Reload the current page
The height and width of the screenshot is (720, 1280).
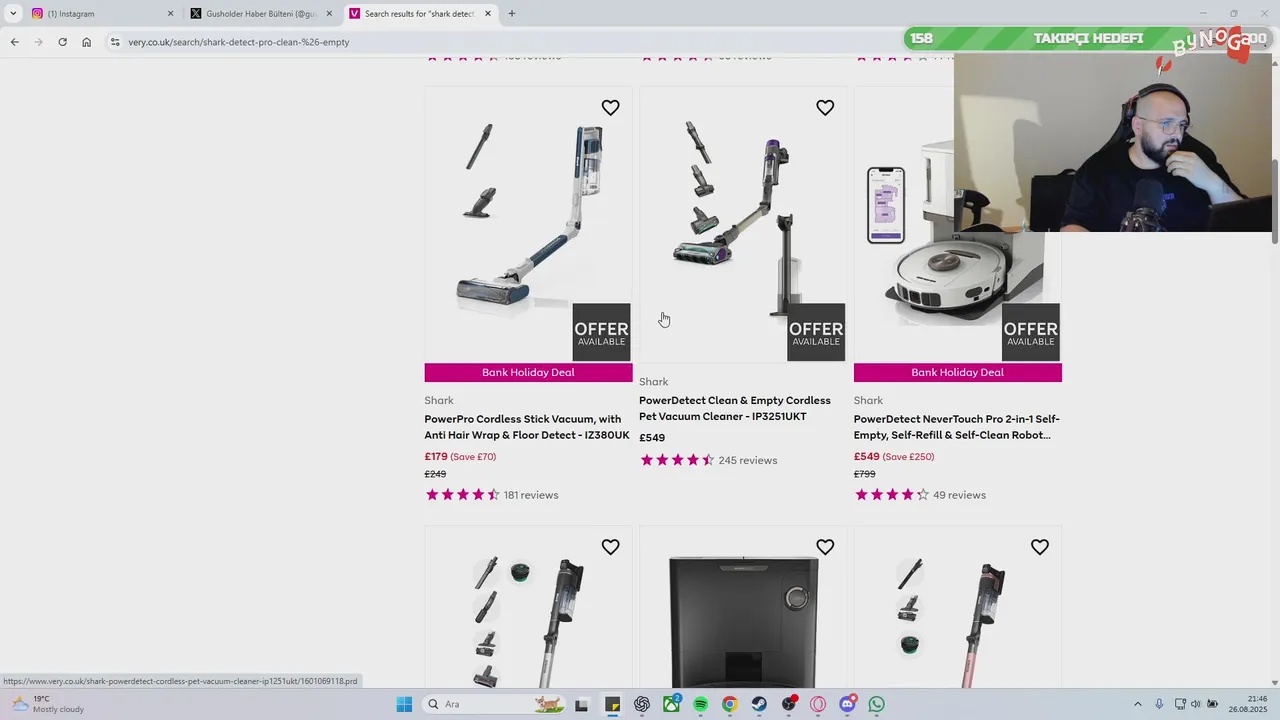[x=63, y=42]
